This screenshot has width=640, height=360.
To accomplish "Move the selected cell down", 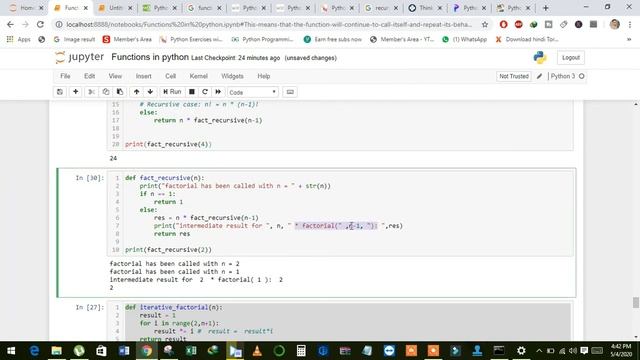I will tap(150, 92).
